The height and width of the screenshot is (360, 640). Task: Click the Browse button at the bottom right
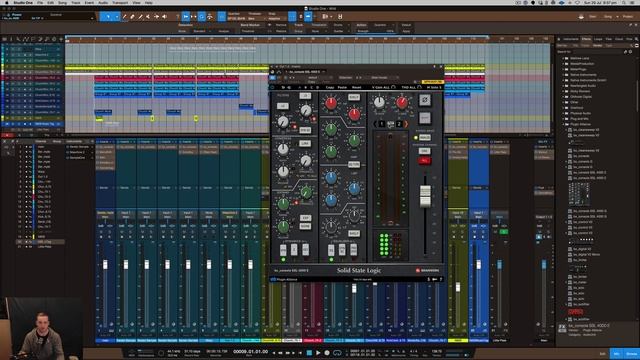[631, 353]
